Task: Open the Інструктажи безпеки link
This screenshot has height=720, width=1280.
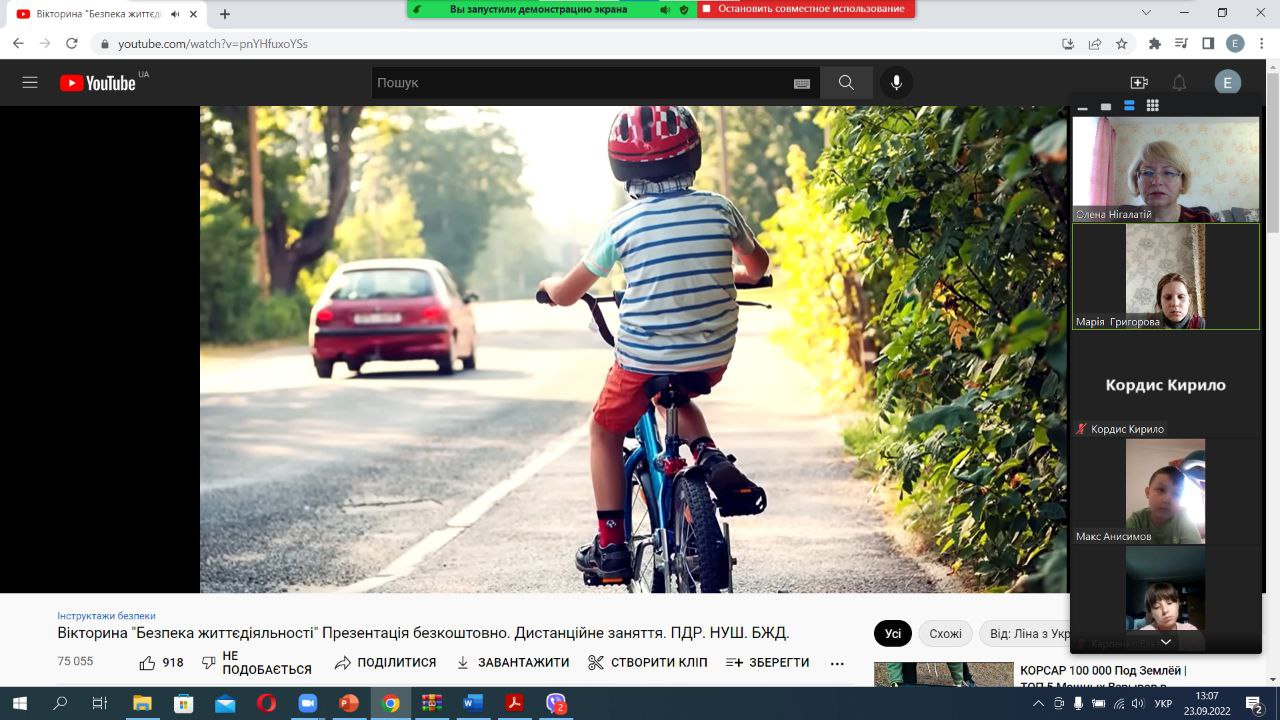Action: click(106, 616)
